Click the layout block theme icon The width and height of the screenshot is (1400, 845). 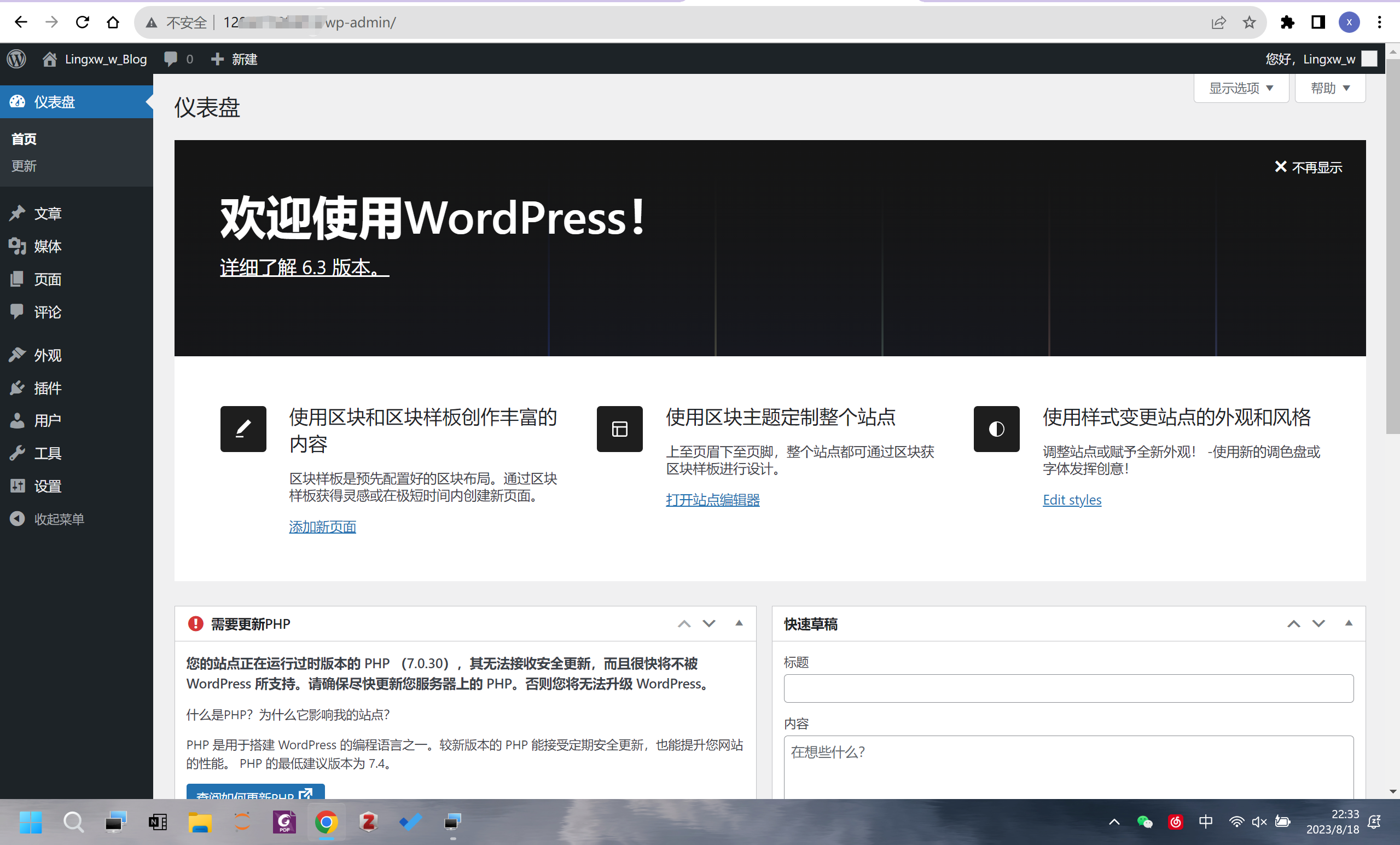620,429
